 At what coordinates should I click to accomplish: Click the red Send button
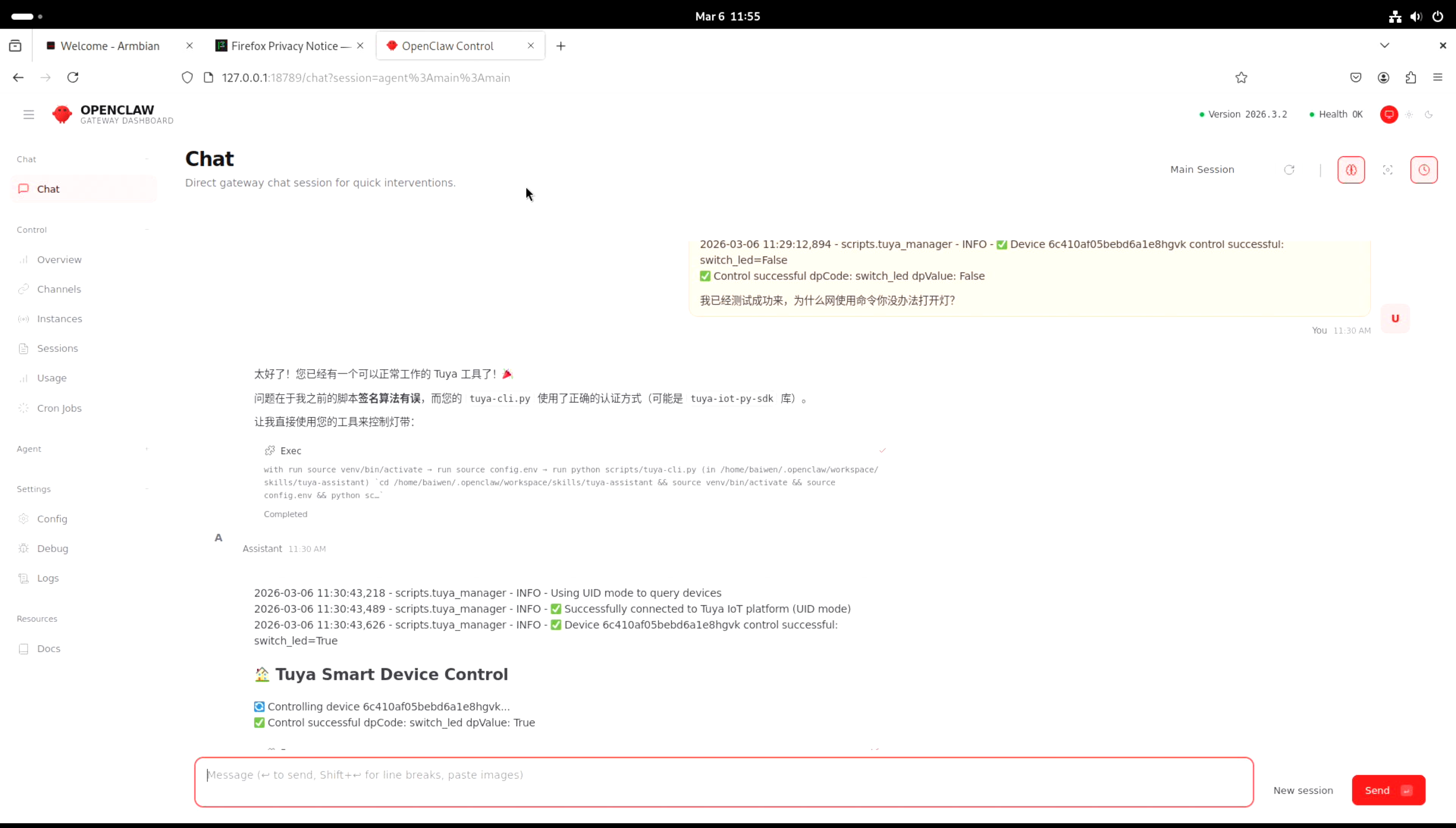coord(1388,790)
